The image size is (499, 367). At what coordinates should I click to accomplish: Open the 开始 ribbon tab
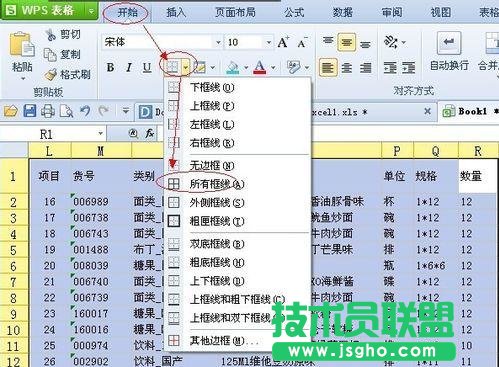pyautogui.click(x=127, y=12)
